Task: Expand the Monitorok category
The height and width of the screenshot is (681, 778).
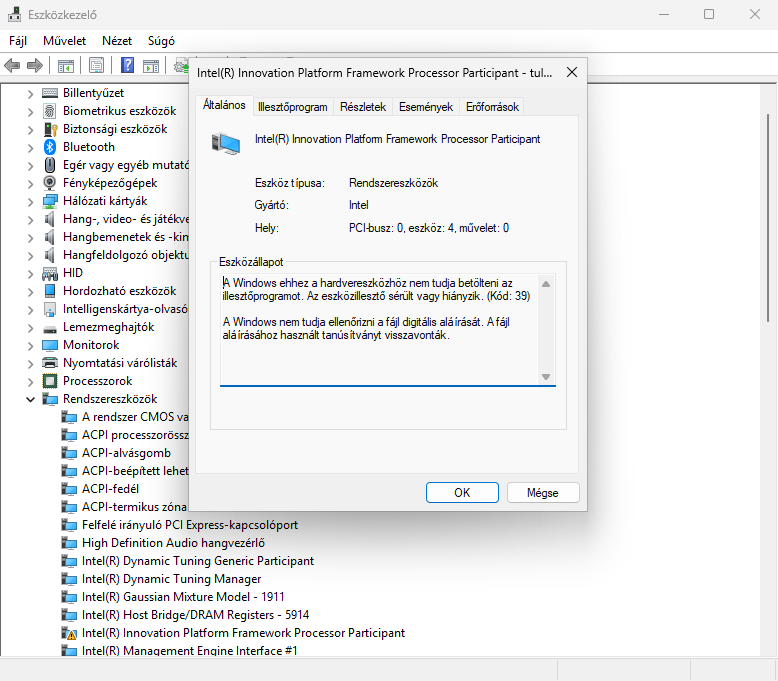Action: [x=30, y=346]
